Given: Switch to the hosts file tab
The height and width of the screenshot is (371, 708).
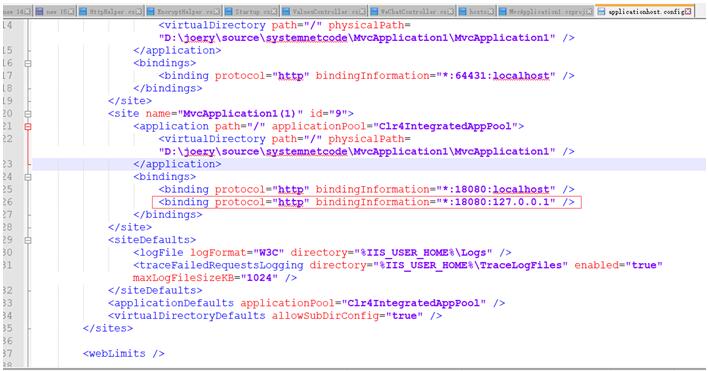Looking at the screenshot, I should tap(477, 11).
